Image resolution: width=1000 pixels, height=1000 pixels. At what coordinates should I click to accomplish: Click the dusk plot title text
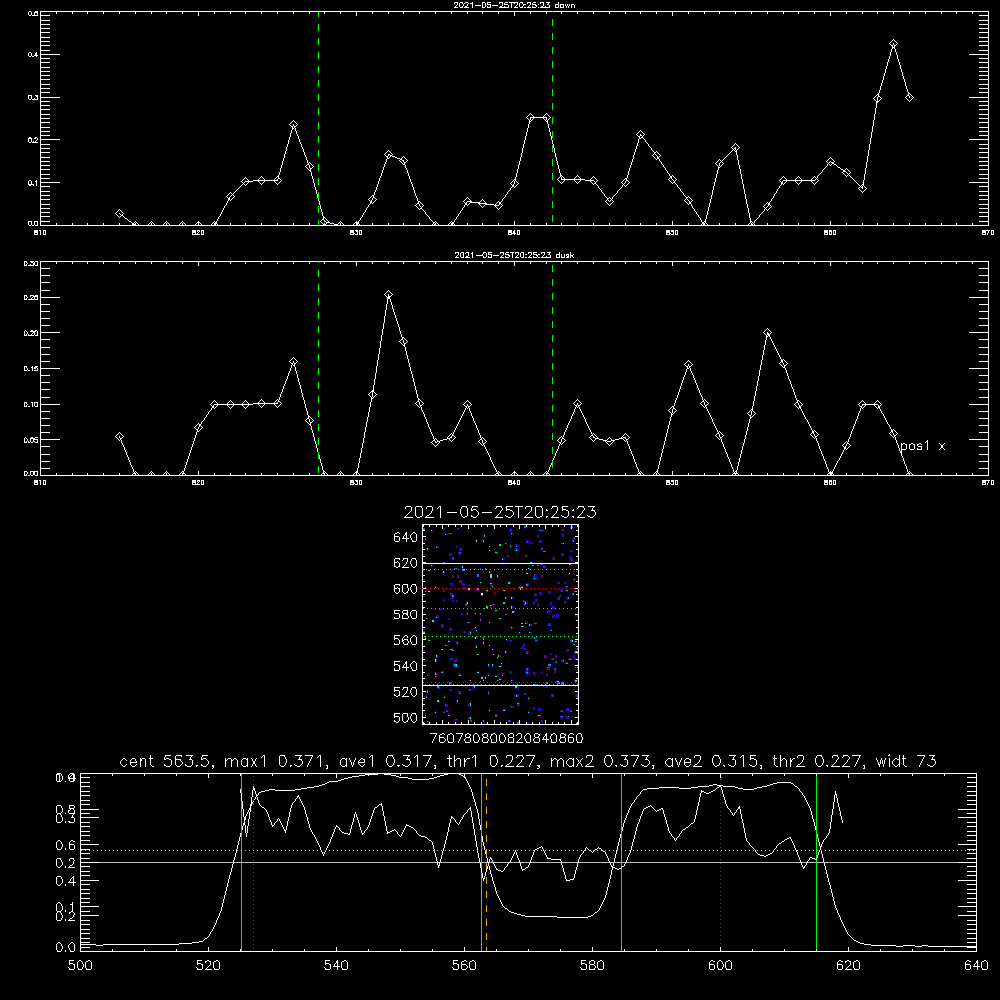pyautogui.click(x=514, y=255)
